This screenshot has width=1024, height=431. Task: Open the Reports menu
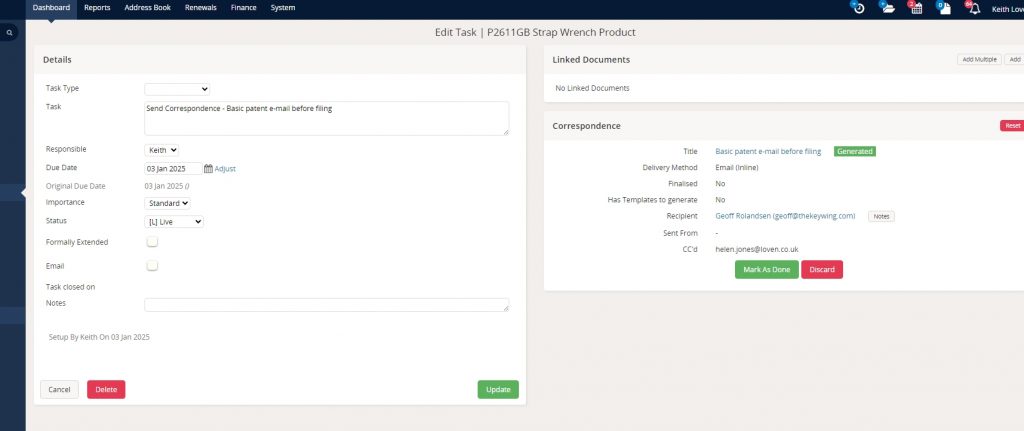[x=97, y=7]
